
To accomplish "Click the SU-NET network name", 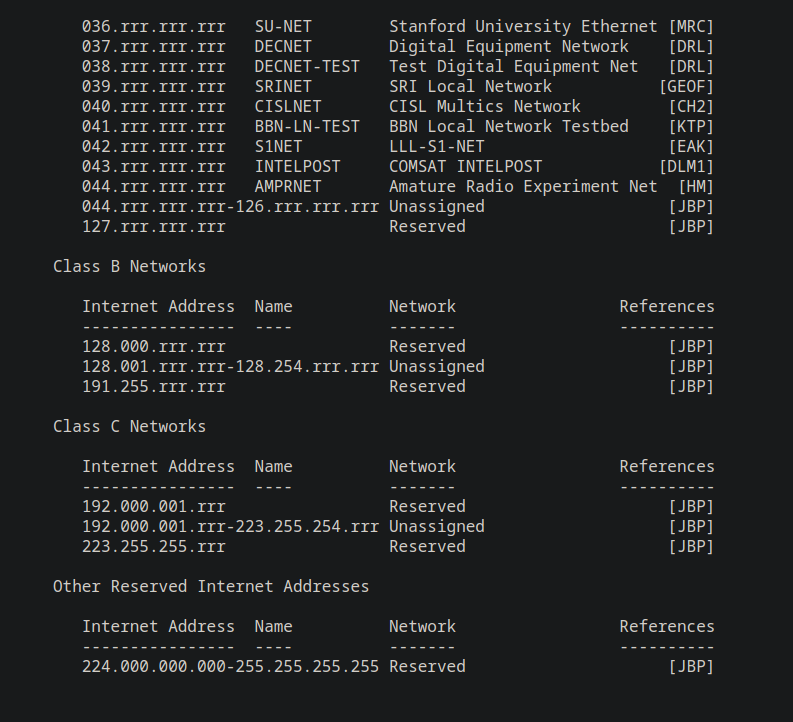I will click(283, 26).
